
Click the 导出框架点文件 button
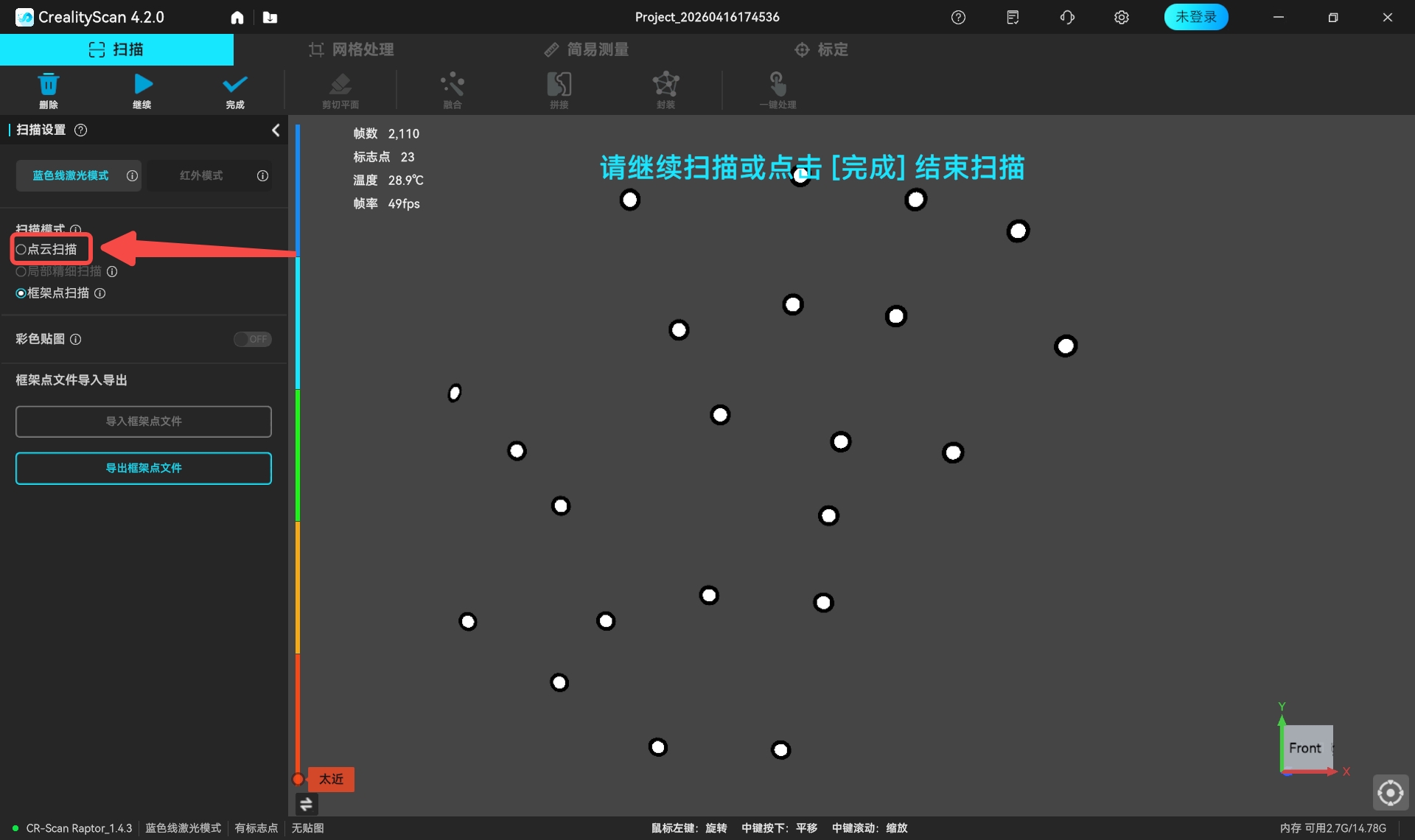tap(144, 468)
